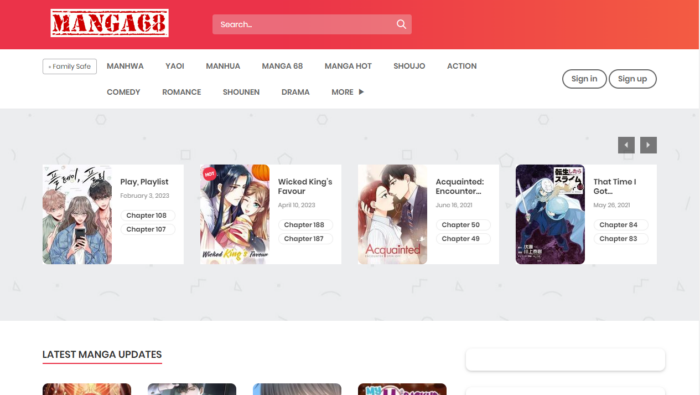Open the ROMANCE category
The width and height of the screenshot is (700, 395).
(181, 92)
